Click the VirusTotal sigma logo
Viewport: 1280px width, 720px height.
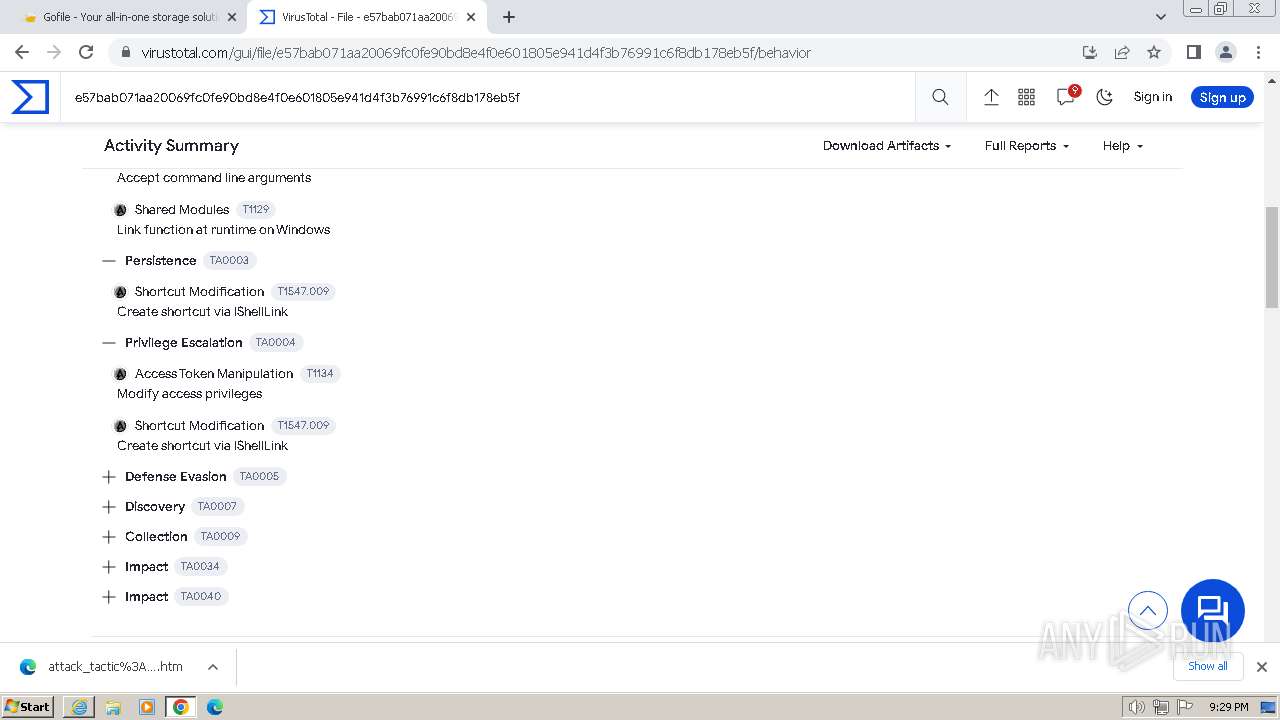30,97
